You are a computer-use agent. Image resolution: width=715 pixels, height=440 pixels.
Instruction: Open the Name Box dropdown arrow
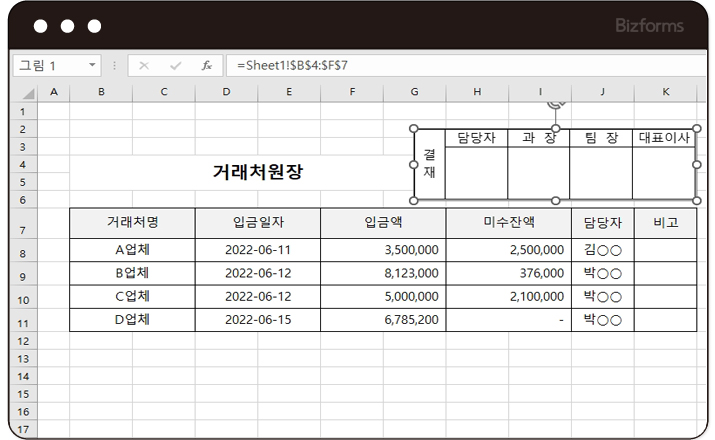pyautogui.click(x=92, y=65)
